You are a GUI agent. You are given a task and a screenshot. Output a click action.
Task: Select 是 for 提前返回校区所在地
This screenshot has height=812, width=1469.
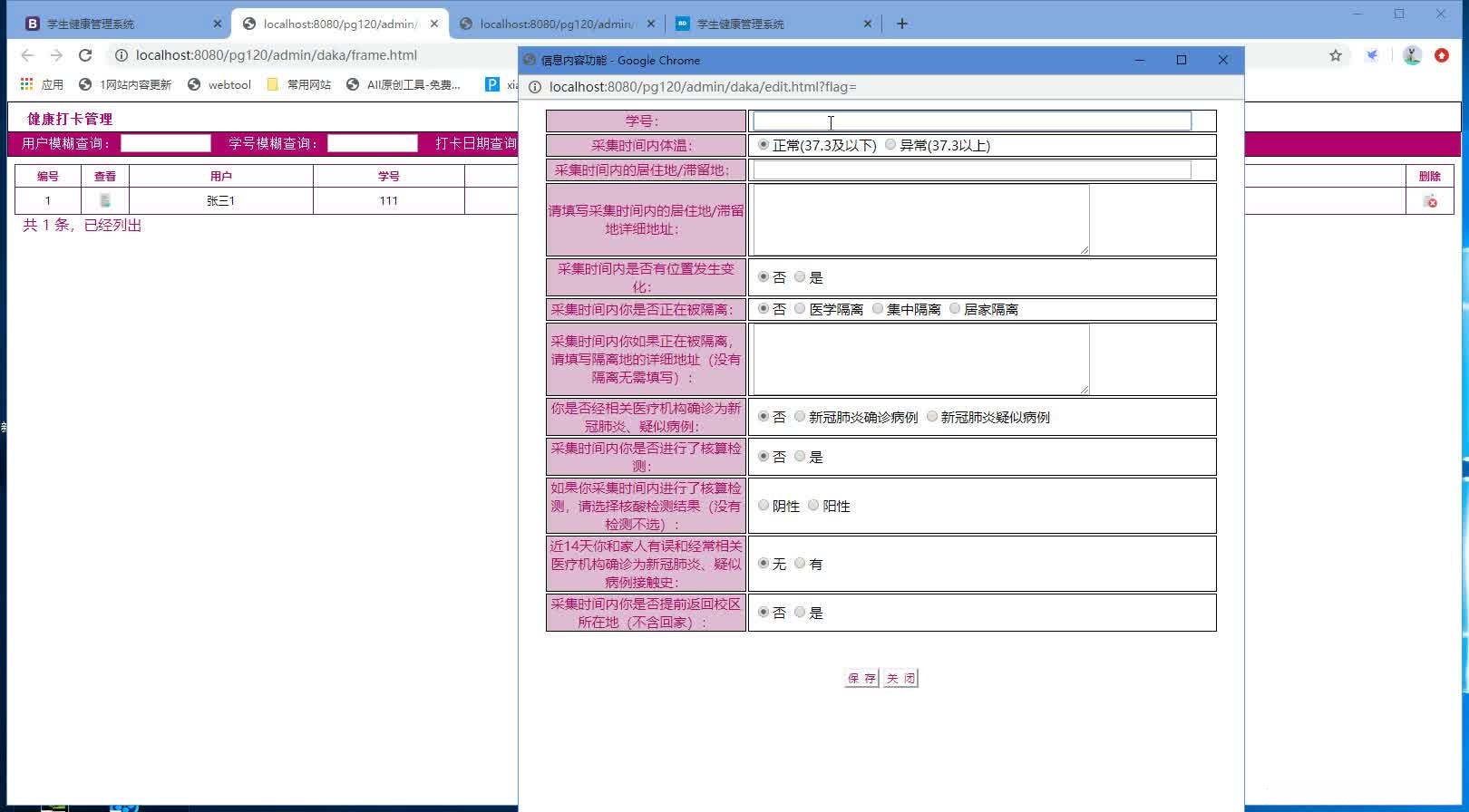tap(800, 612)
